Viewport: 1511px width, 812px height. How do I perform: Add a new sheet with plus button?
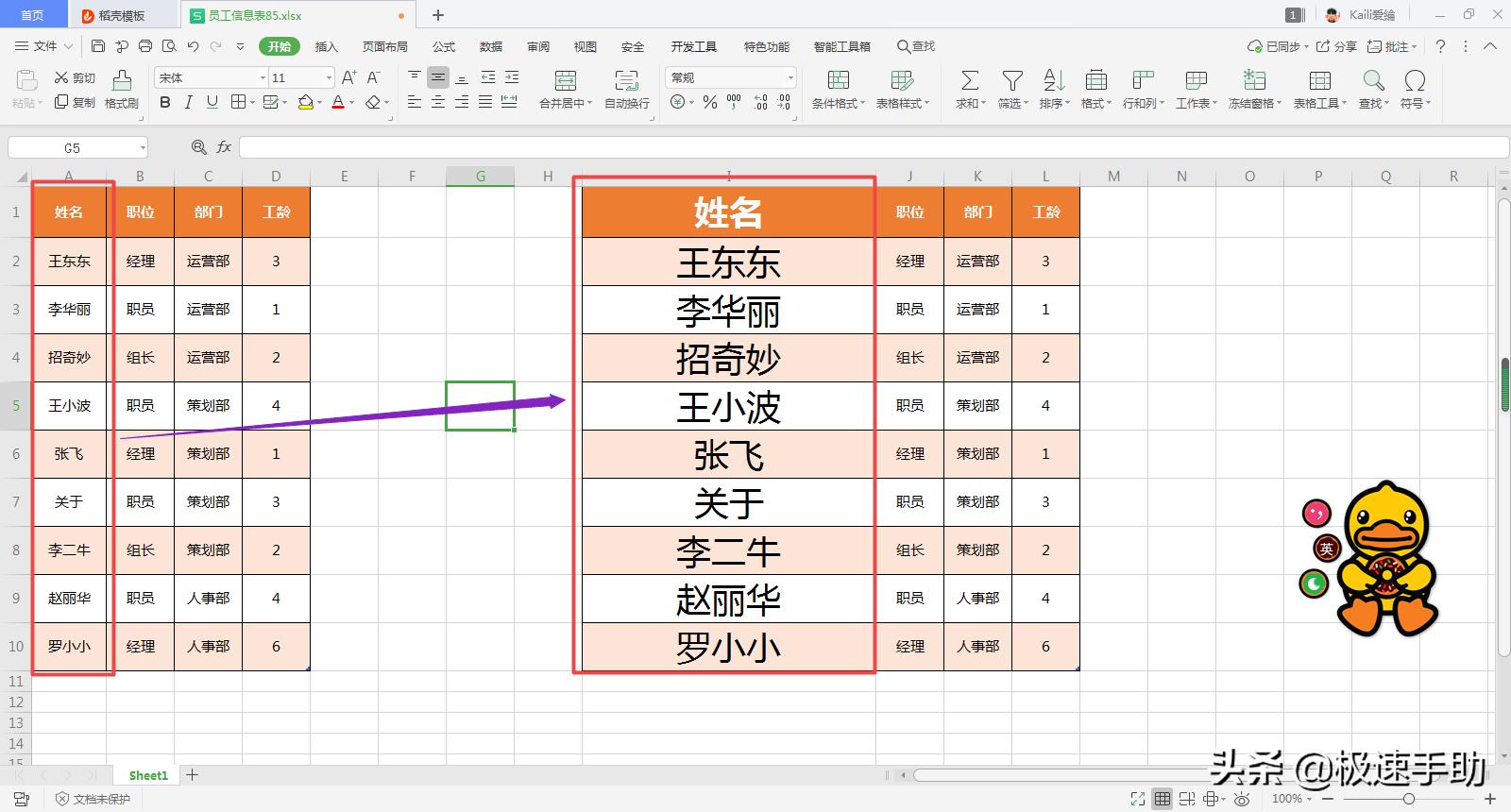pos(193,775)
